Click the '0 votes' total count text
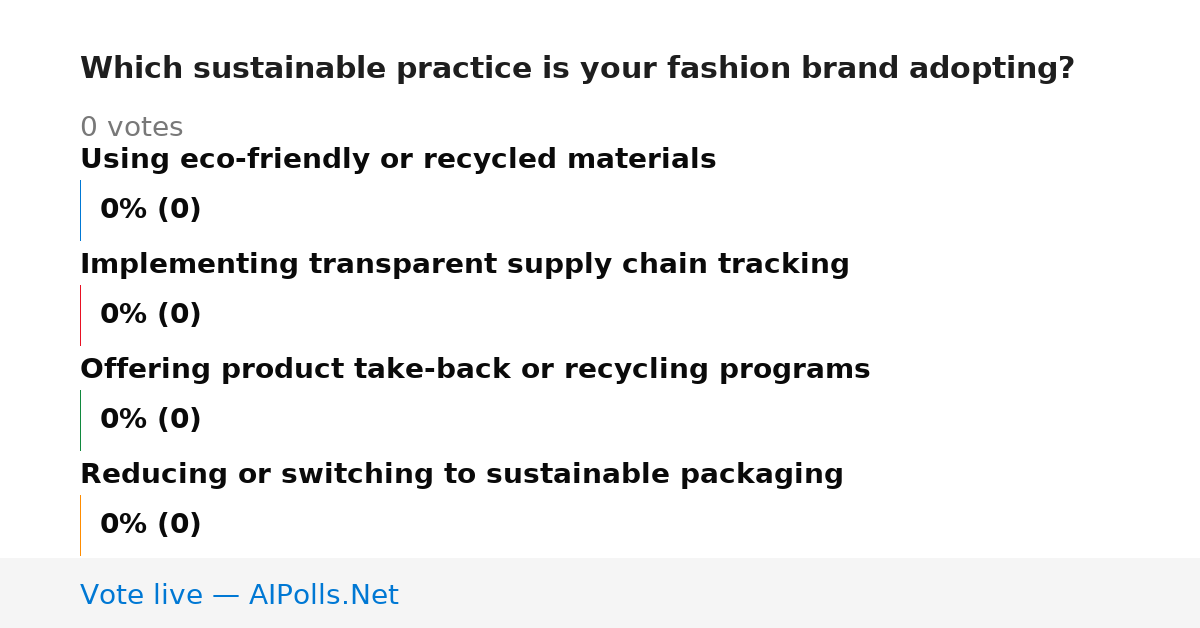 tap(131, 128)
